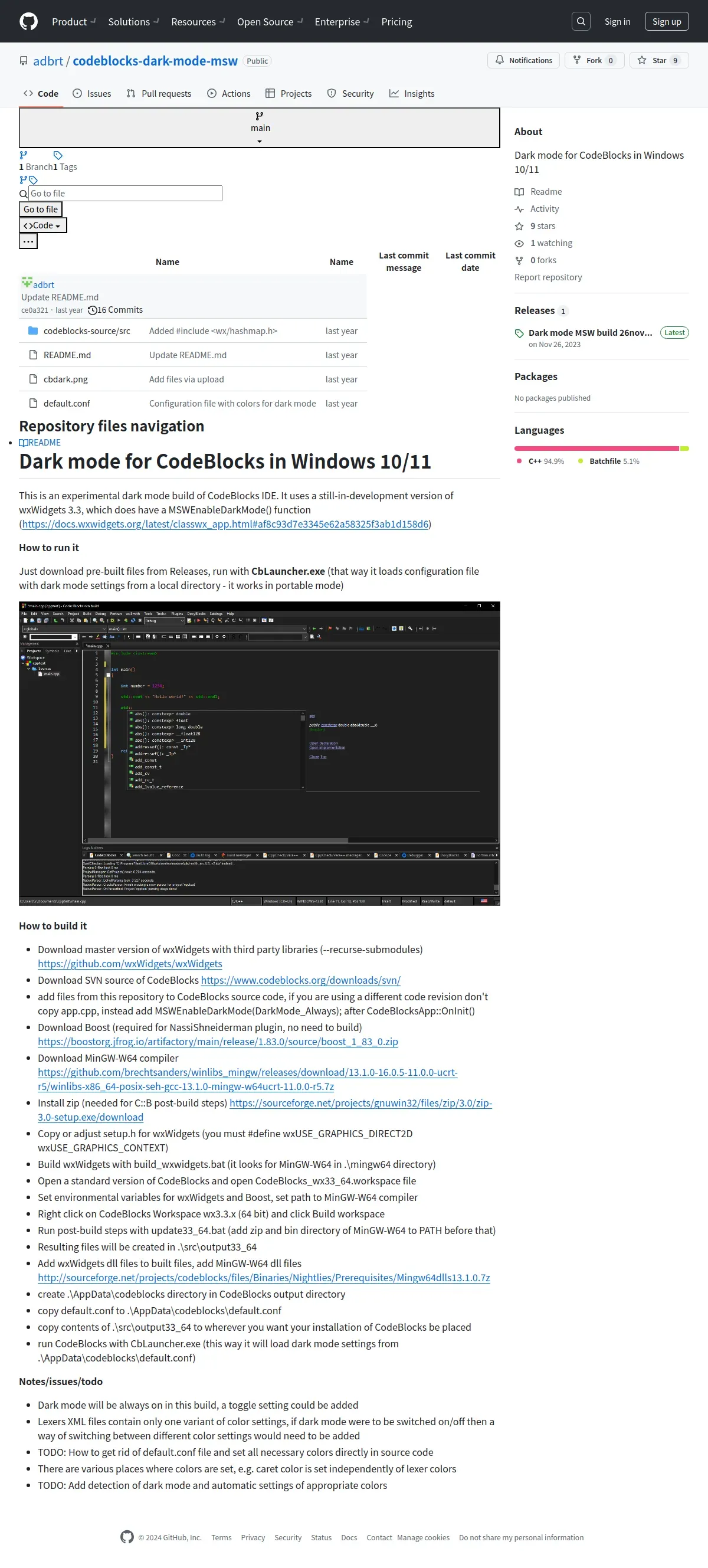The height and width of the screenshot is (1568, 708).
Task: Open the Releases heading link
Action: pos(541,310)
